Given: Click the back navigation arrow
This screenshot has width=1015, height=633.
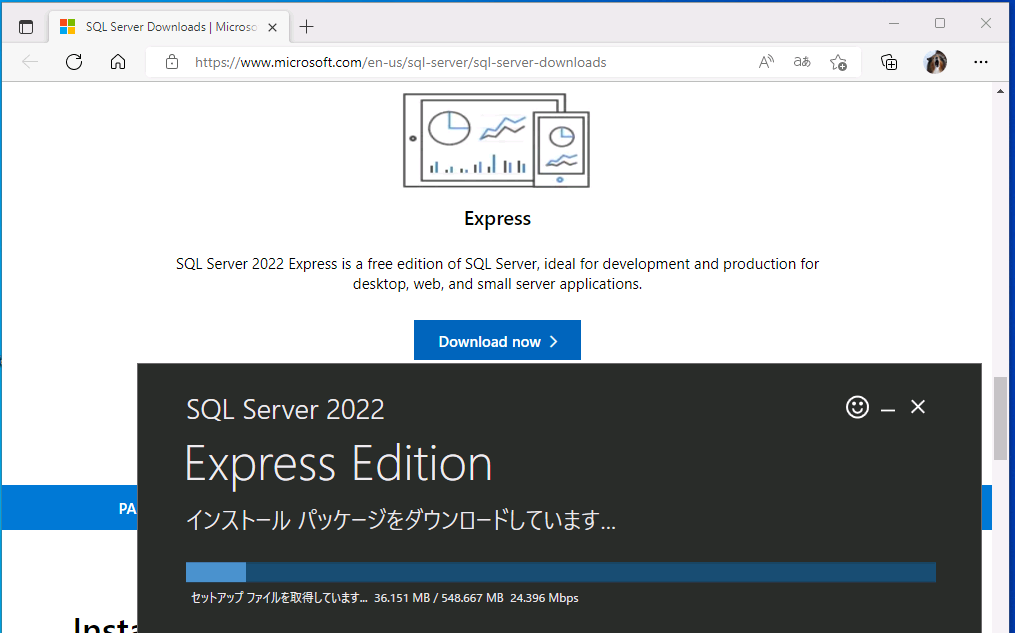Looking at the screenshot, I should [29, 61].
